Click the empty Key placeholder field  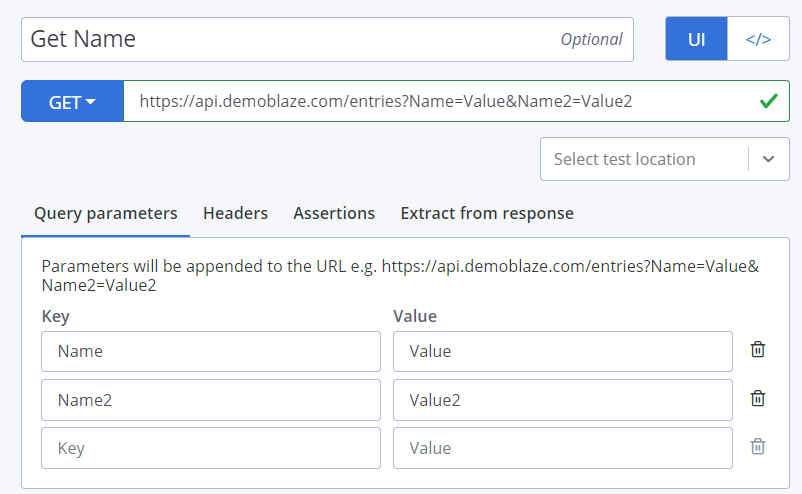click(x=211, y=448)
